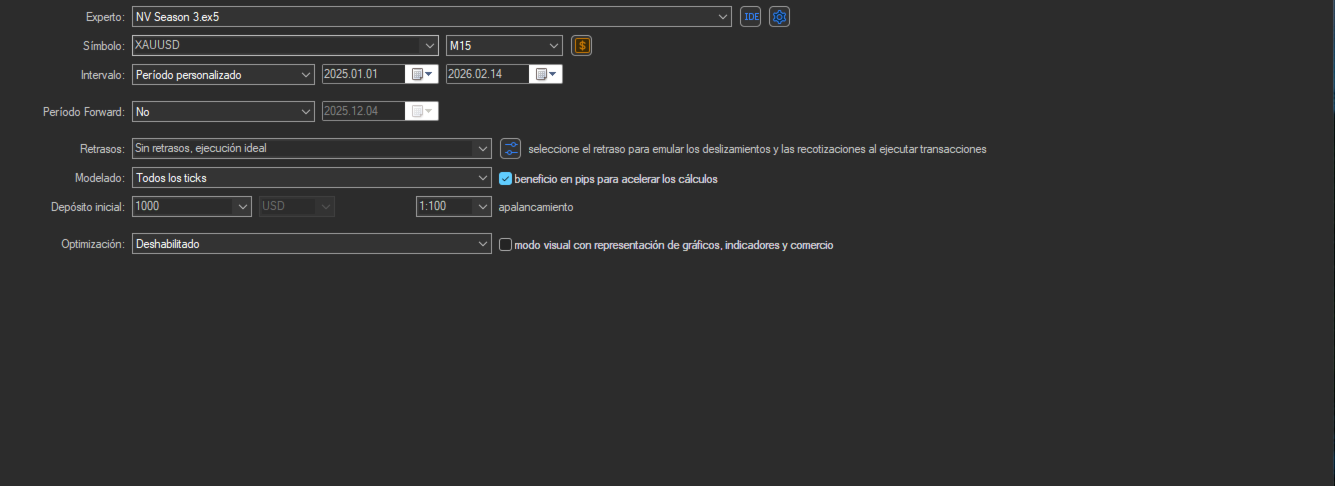Expand the Modelado Todos los ticks dropdown
The width and height of the screenshot is (1335, 486).
[x=483, y=178]
